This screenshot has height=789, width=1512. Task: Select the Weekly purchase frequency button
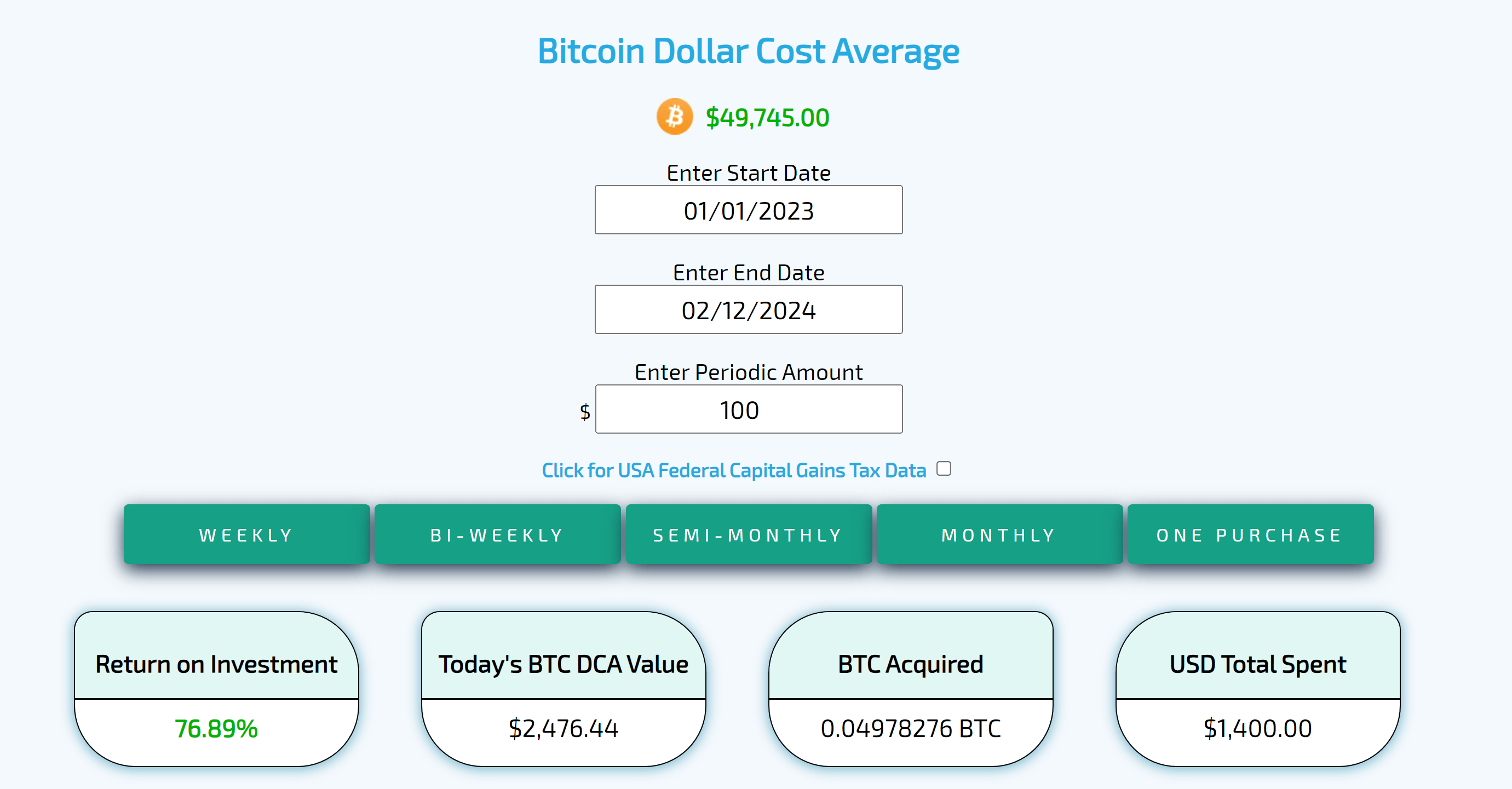coord(246,534)
